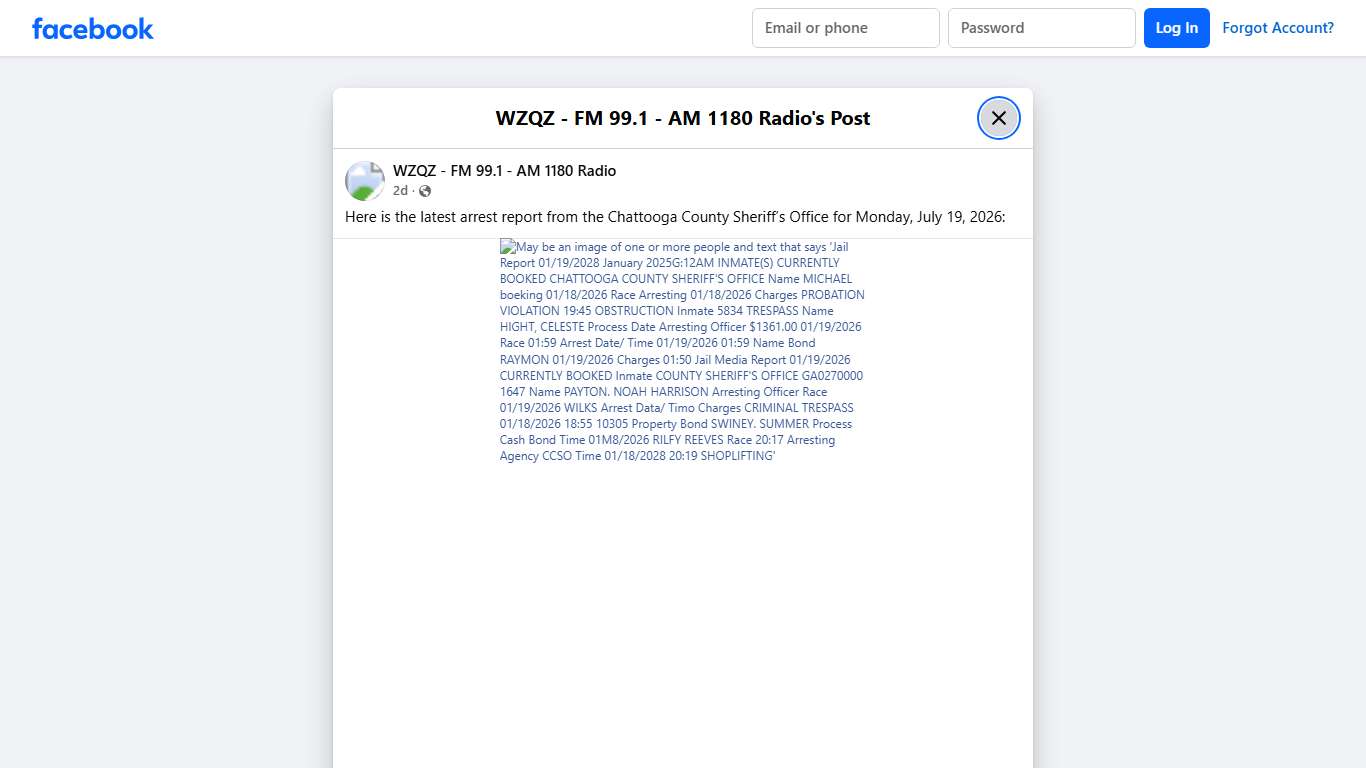Click the gray background outside the post dialog

[x=170, y=400]
